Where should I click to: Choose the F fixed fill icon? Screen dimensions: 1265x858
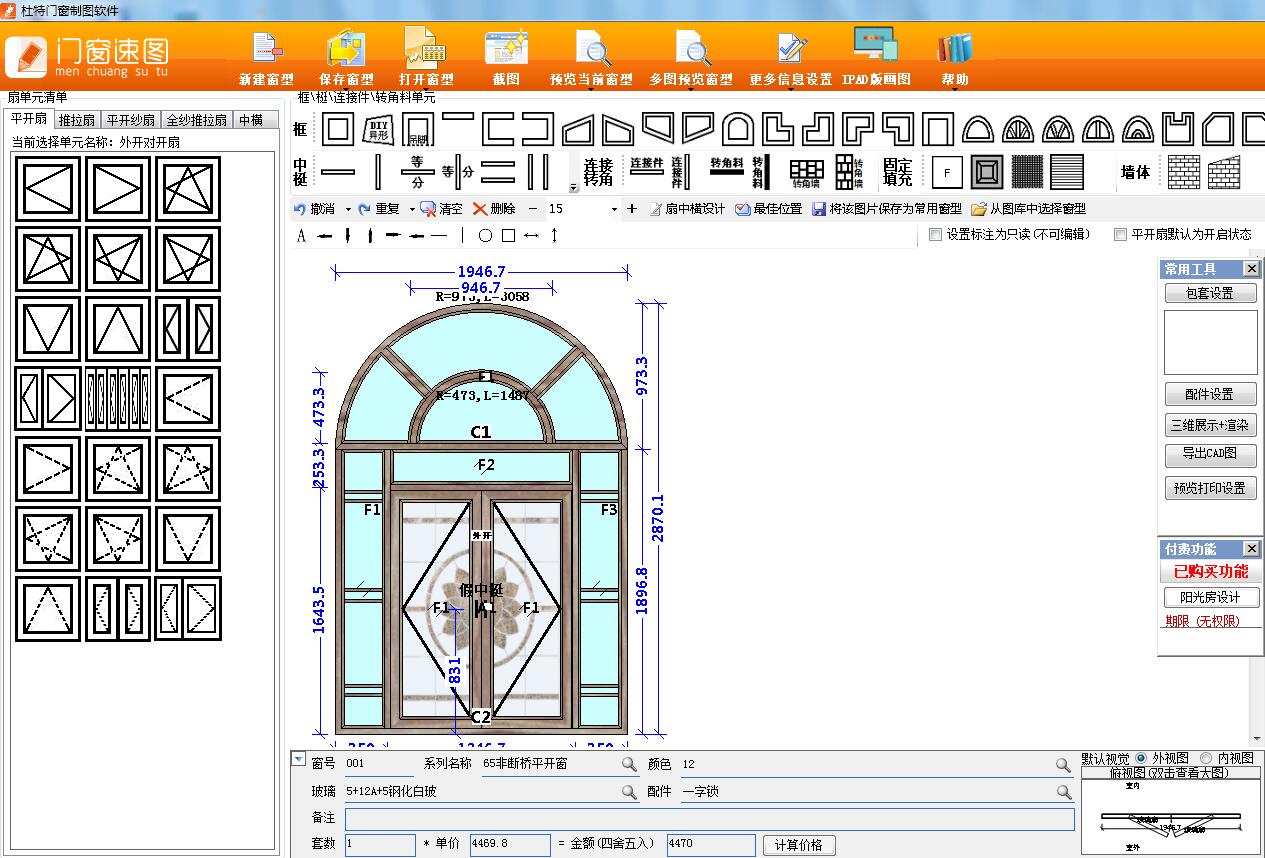[947, 172]
